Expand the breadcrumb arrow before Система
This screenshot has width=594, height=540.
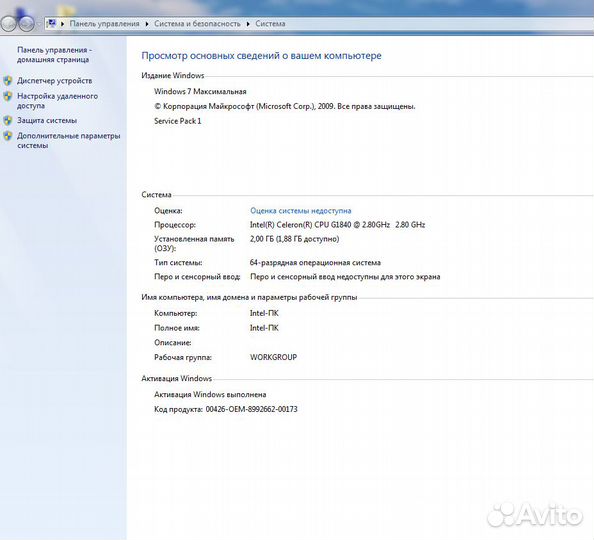coord(248,24)
